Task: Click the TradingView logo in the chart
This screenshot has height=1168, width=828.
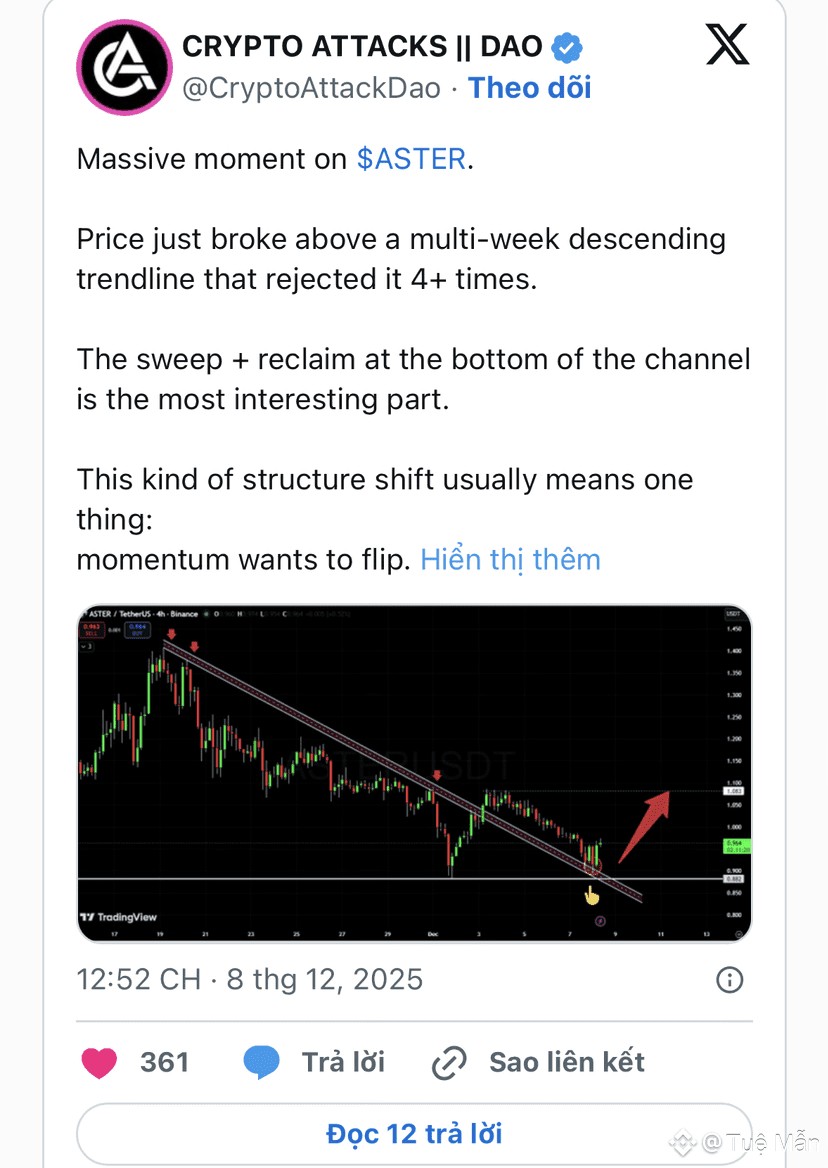Action: point(119,917)
